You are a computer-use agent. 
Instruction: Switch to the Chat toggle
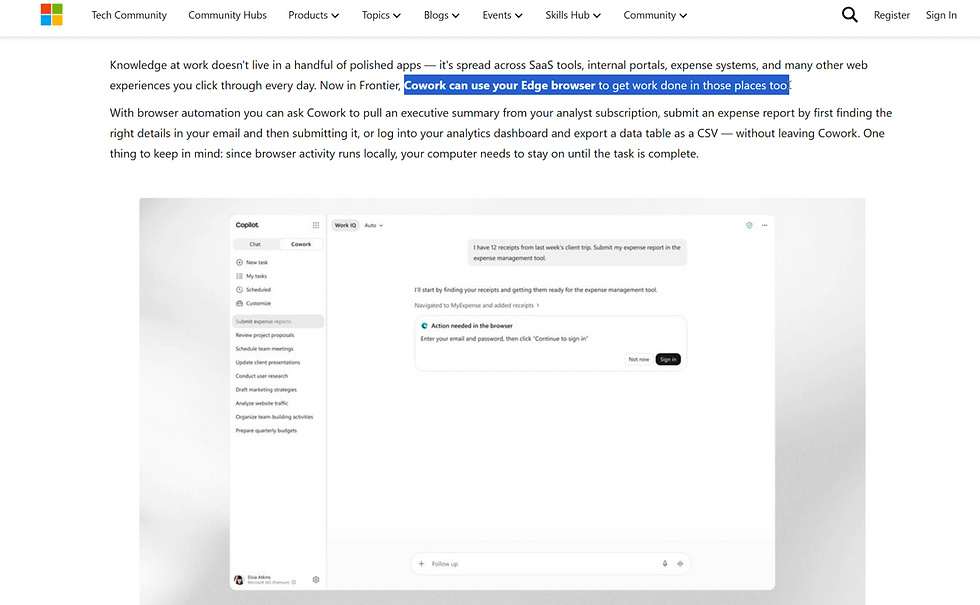(x=255, y=244)
